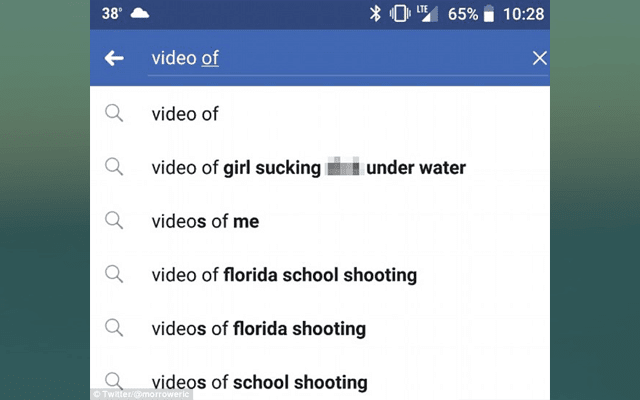Tap the 38° temperature reading
The width and height of the screenshot is (640, 400).
coord(111,14)
